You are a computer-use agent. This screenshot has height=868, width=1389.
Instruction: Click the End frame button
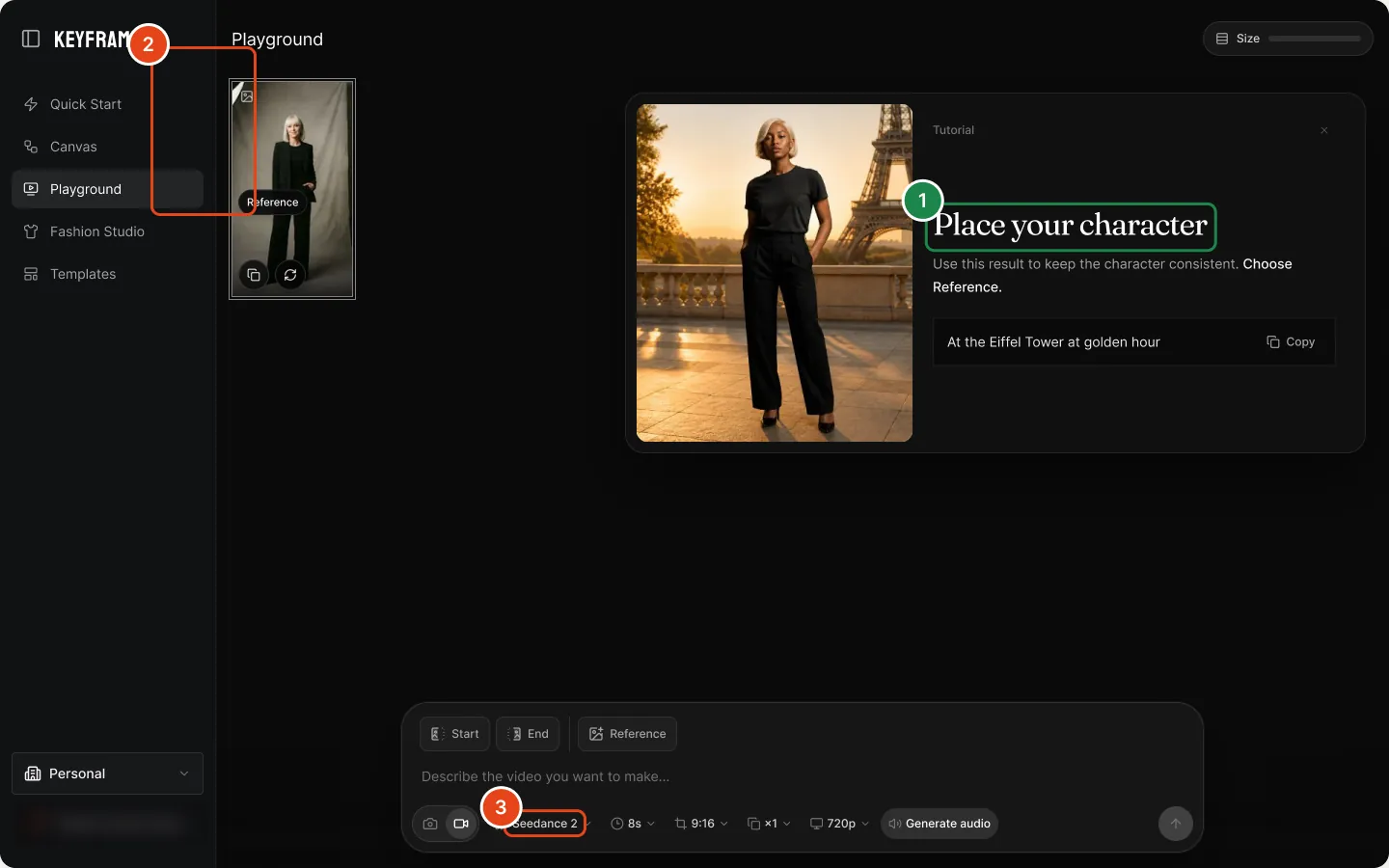click(528, 734)
